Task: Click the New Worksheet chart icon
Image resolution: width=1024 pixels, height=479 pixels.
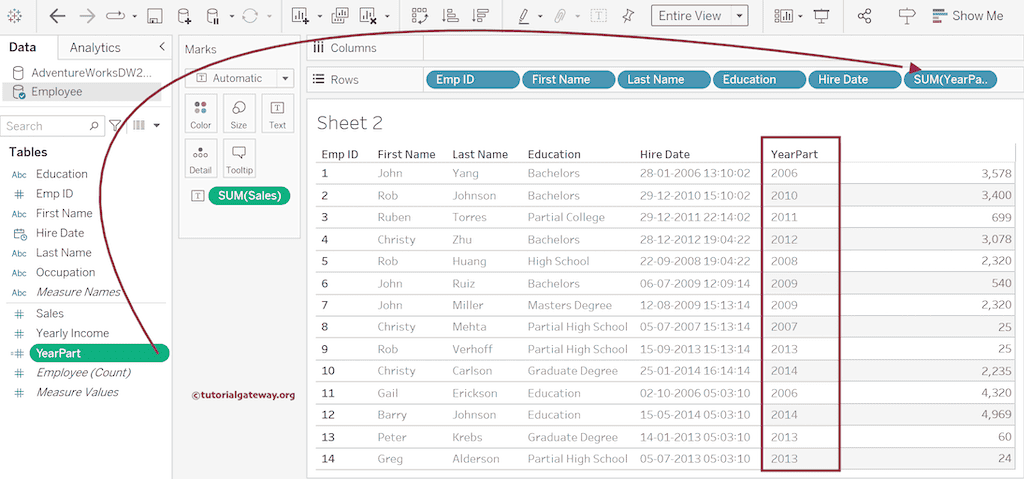Action: click(x=300, y=16)
